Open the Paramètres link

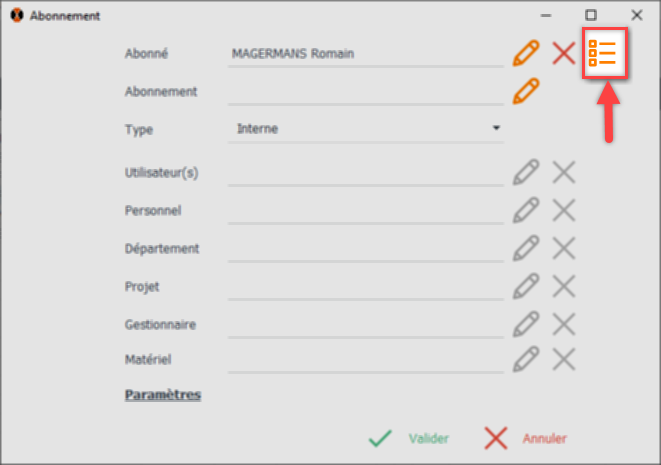[163, 395]
